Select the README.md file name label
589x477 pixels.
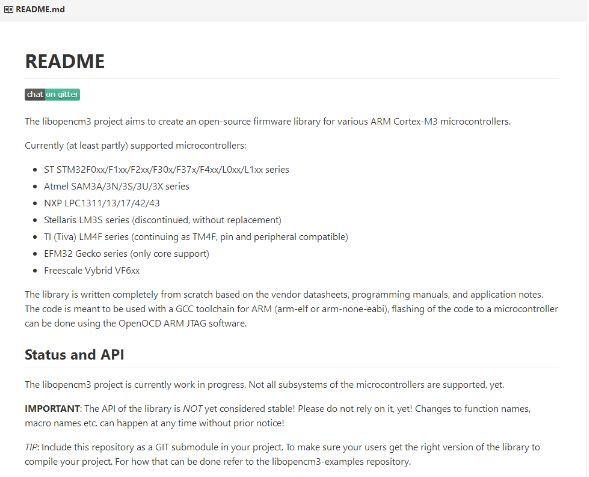(40, 9)
